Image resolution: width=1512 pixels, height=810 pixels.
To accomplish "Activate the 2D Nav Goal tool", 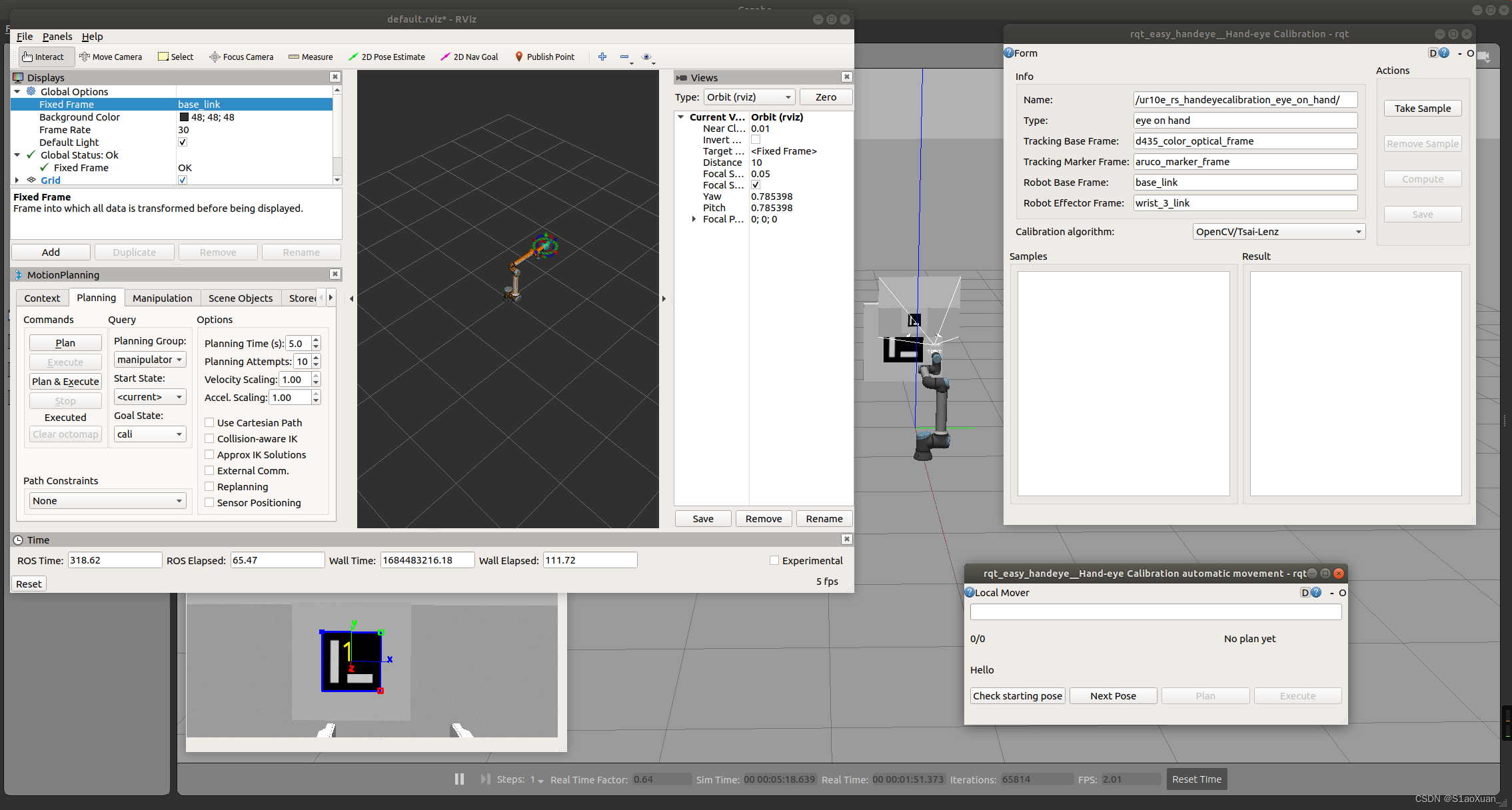I will point(469,57).
